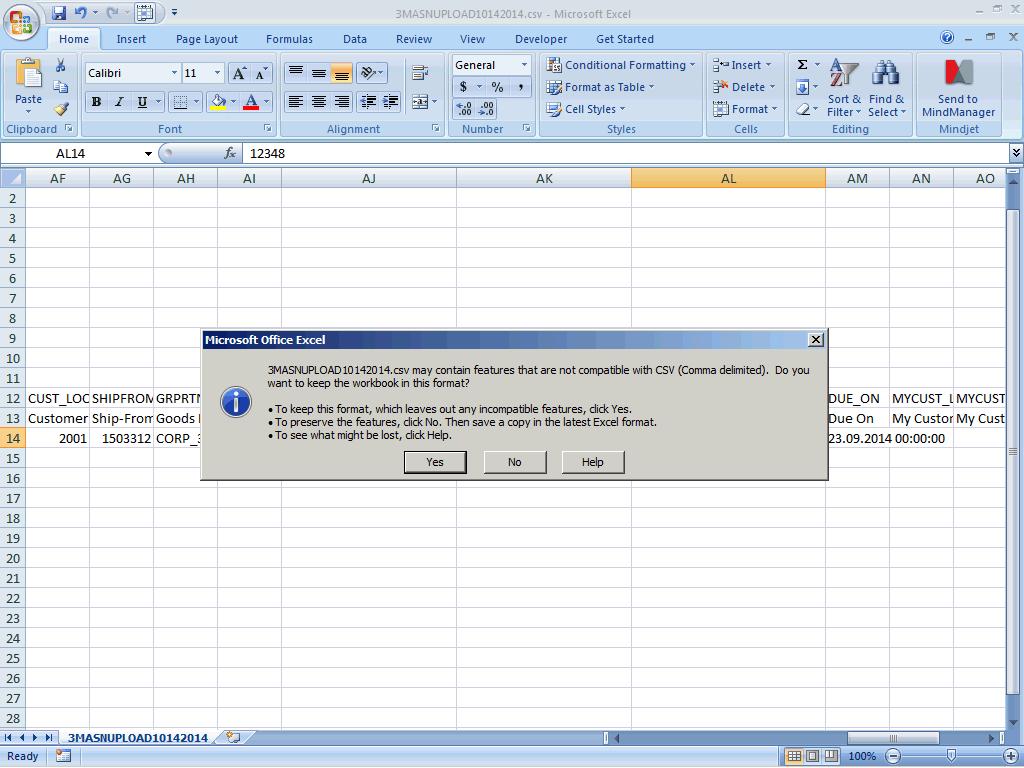This screenshot has width=1024, height=768.
Task: Click the horizontal scrollbar thumb
Action: coord(893,738)
